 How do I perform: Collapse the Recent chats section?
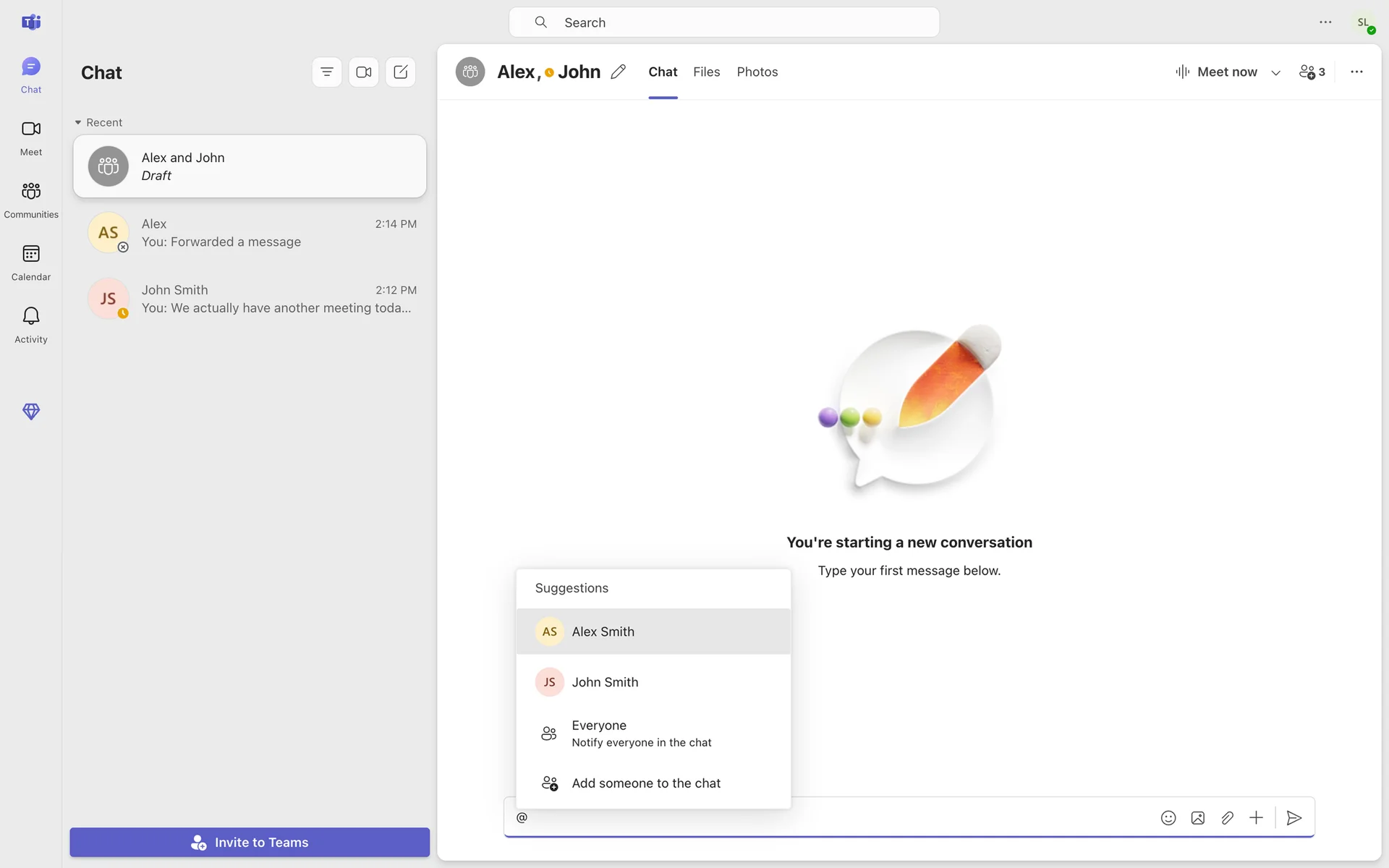click(78, 122)
